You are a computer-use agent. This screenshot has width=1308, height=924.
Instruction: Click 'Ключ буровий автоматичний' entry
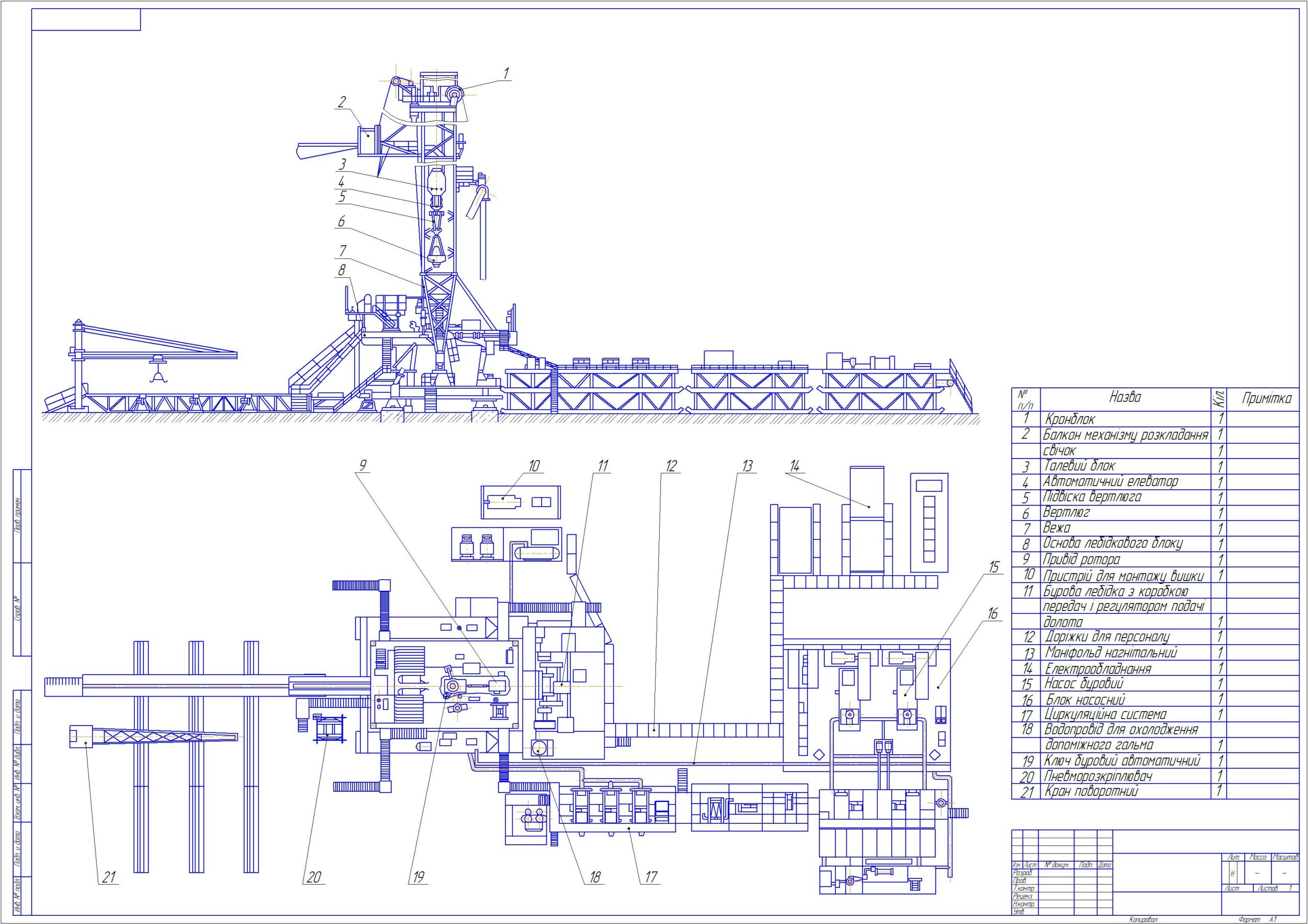(x=1123, y=761)
